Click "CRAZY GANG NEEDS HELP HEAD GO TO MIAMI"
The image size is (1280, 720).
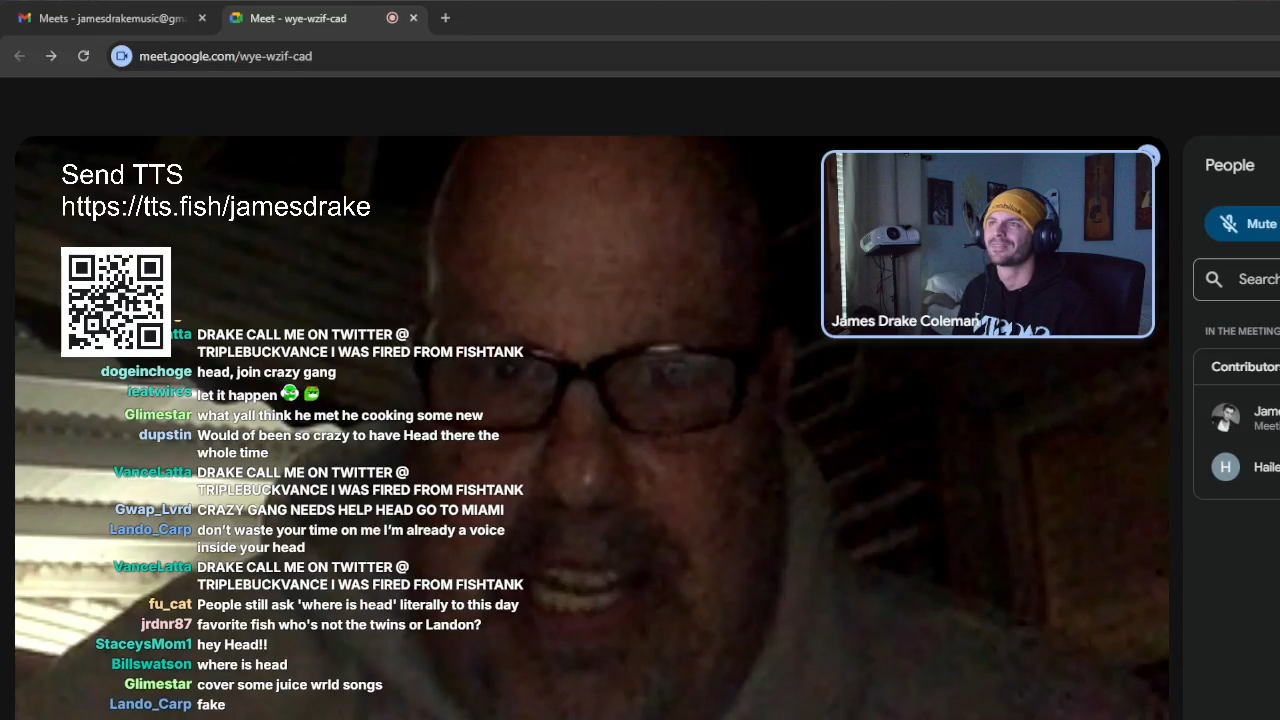point(350,510)
